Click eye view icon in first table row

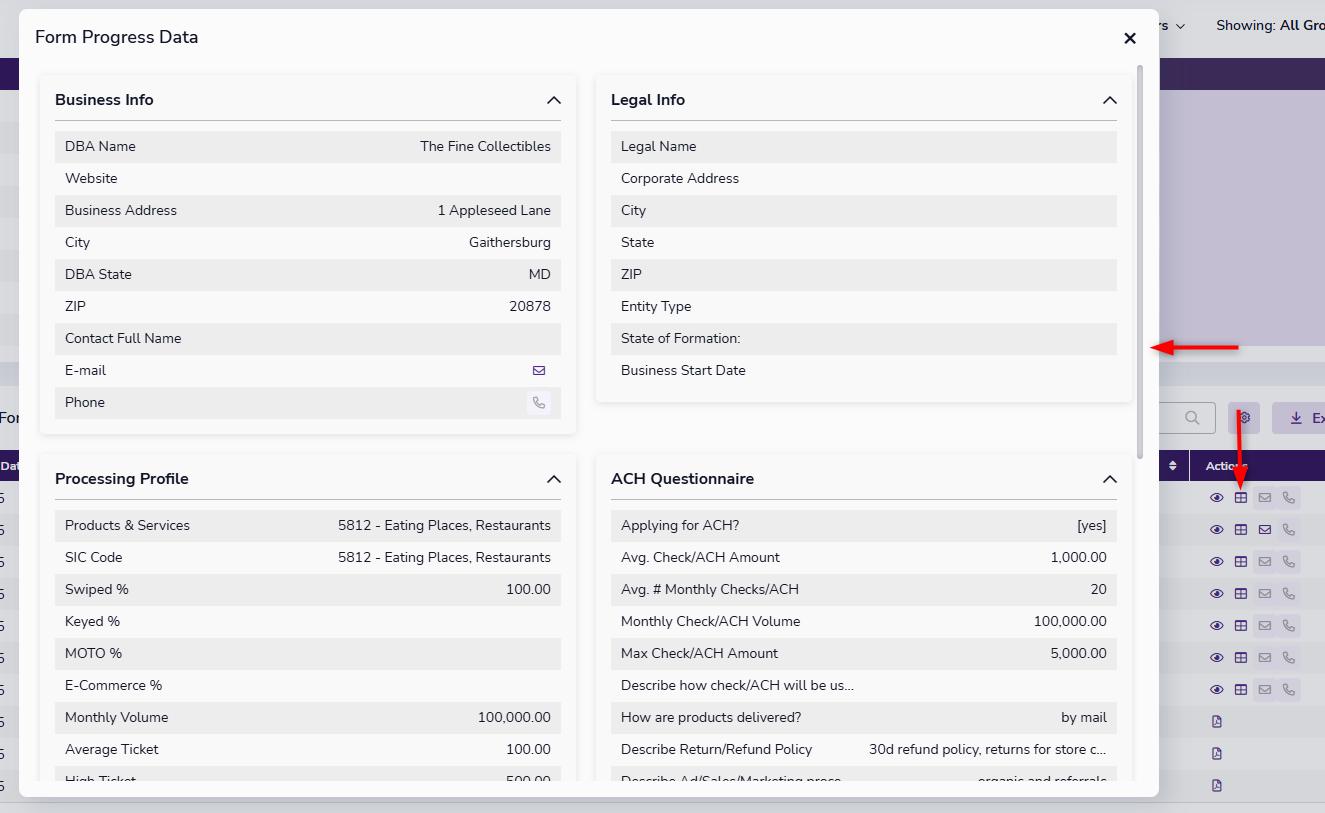pyautogui.click(x=1217, y=498)
